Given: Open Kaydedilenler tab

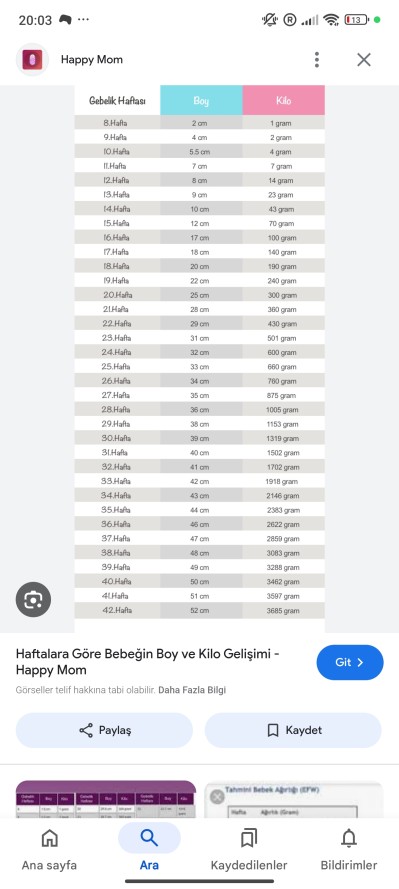Looking at the screenshot, I should [x=249, y=849].
